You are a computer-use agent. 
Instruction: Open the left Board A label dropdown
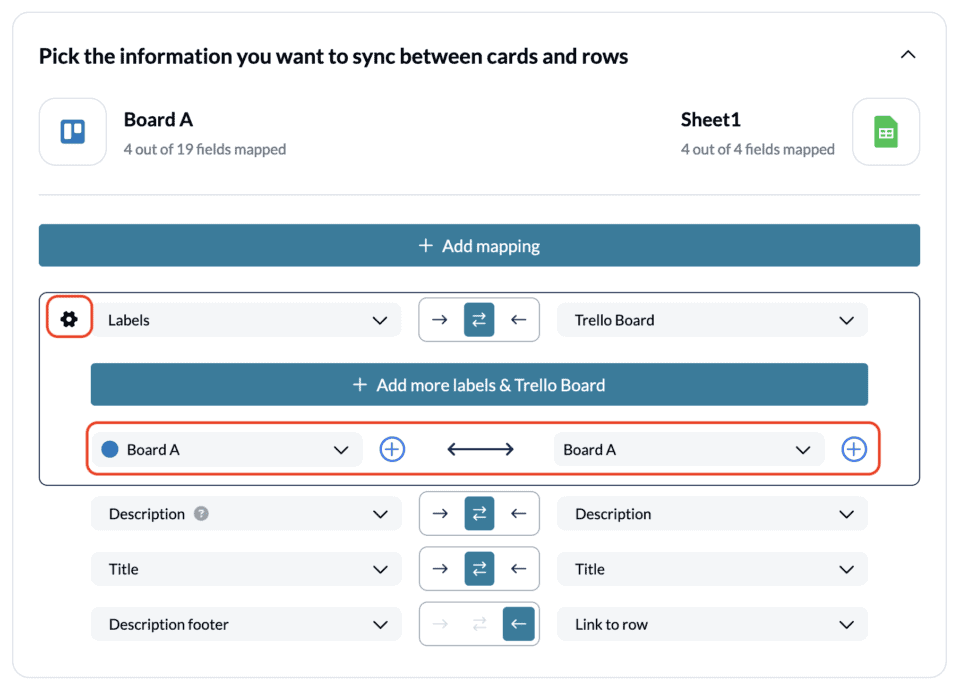(x=227, y=450)
